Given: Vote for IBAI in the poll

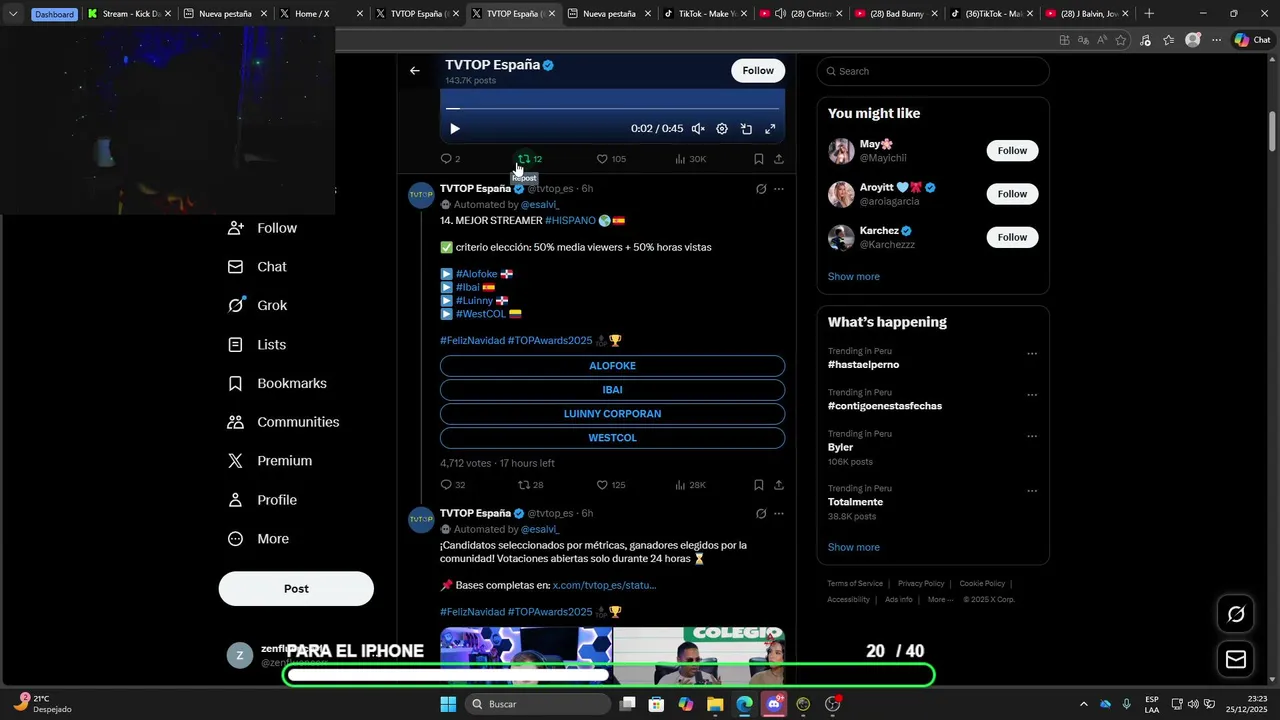Looking at the screenshot, I should click(x=612, y=390).
